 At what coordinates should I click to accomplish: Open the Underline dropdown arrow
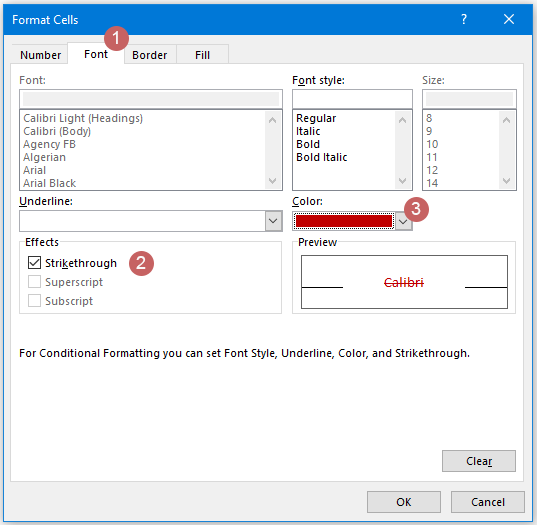[273, 221]
